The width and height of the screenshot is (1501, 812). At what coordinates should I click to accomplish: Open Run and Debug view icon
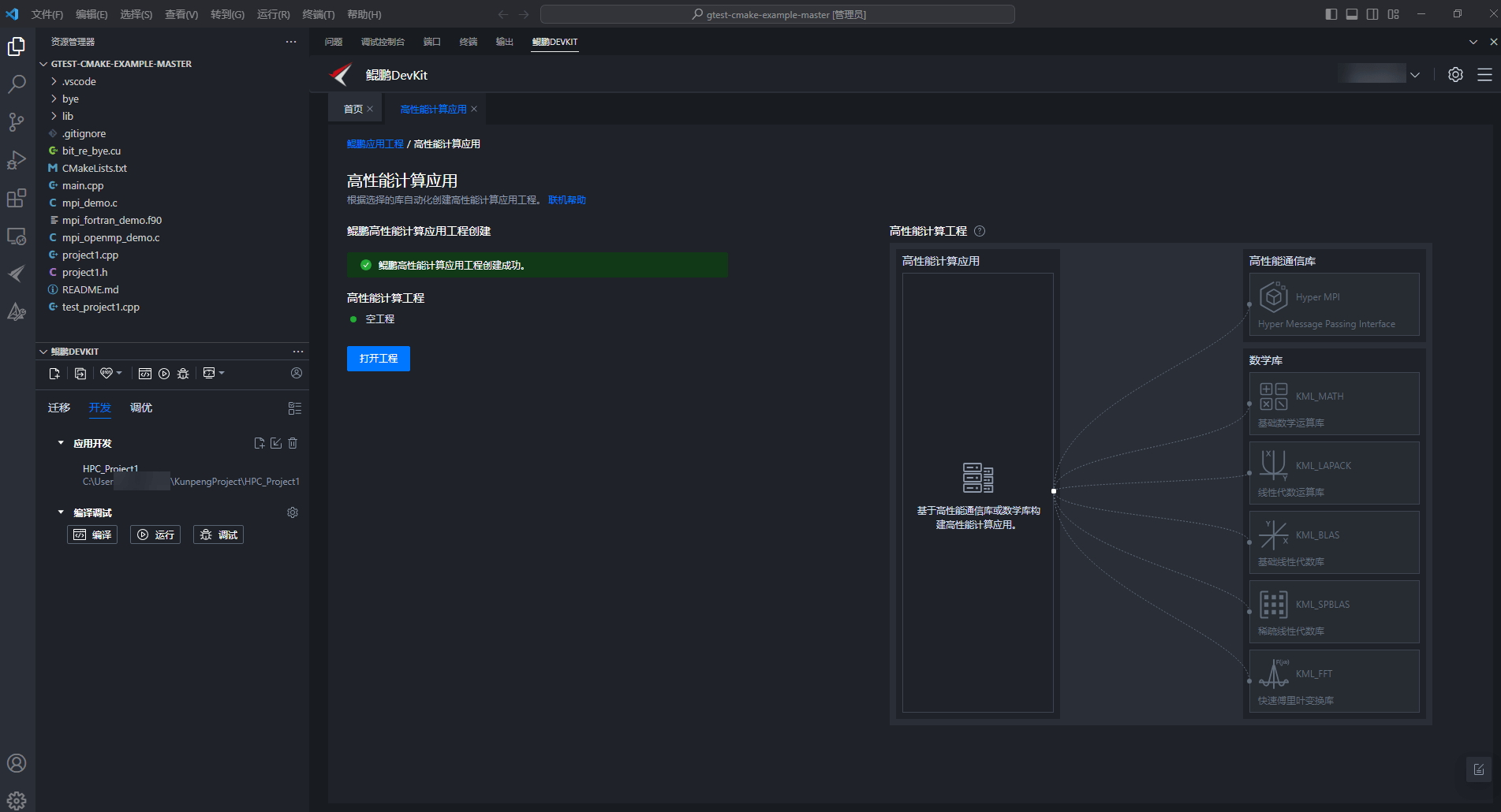[x=17, y=160]
